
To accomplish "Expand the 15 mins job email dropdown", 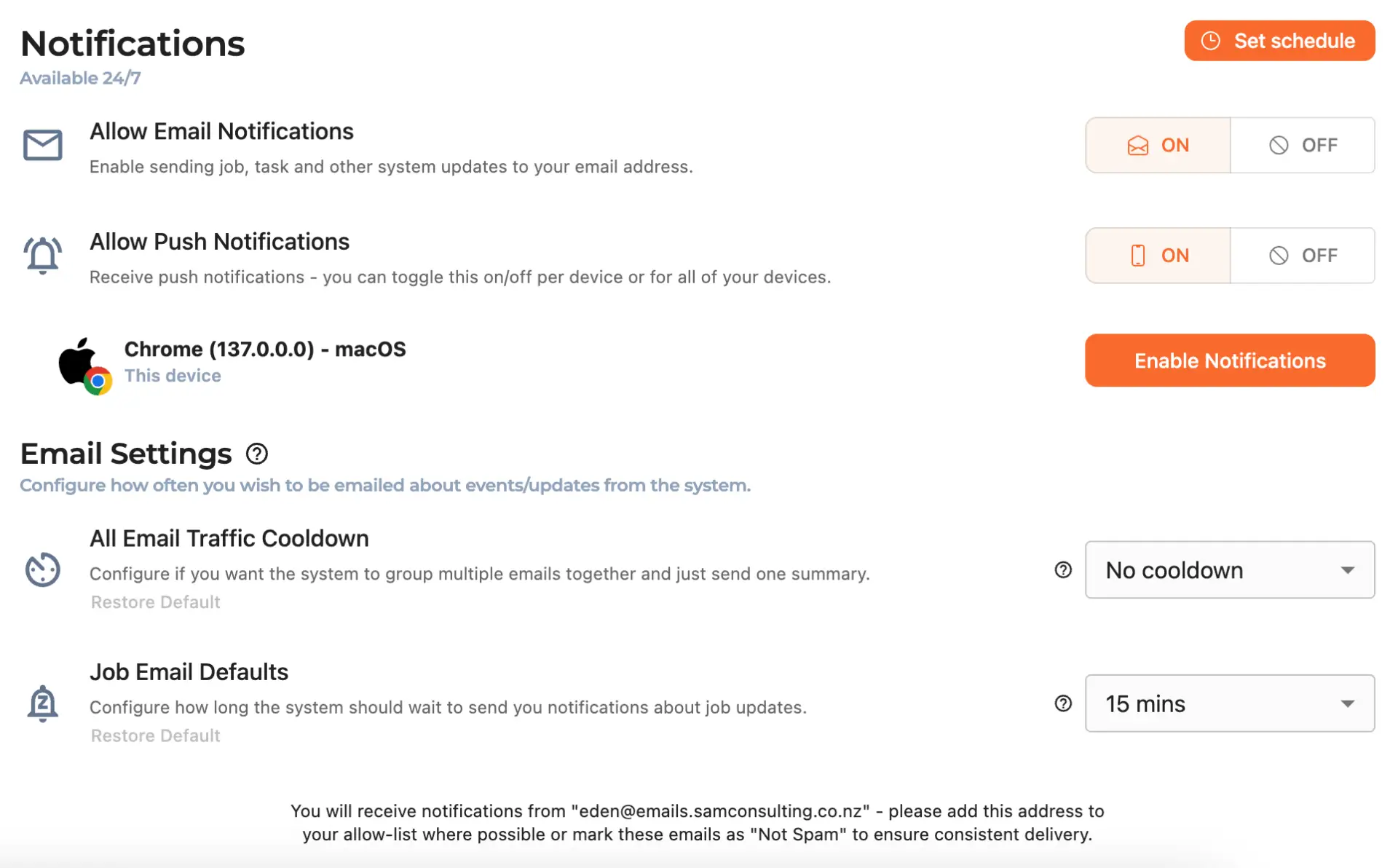I will pyautogui.click(x=1230, y=703).
